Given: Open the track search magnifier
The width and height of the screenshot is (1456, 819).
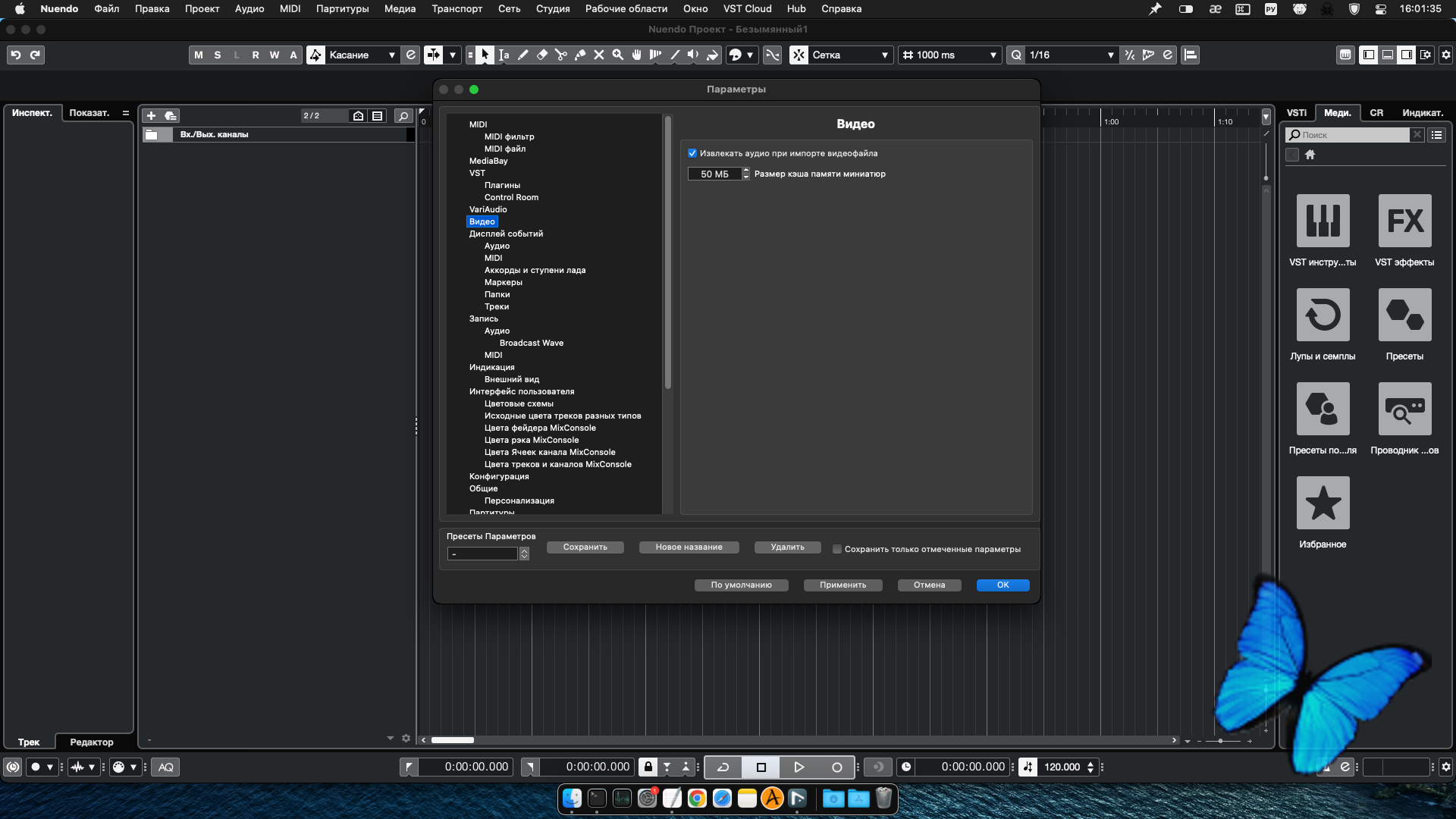Looking at the screenshot, I should [x=403, y=115].
